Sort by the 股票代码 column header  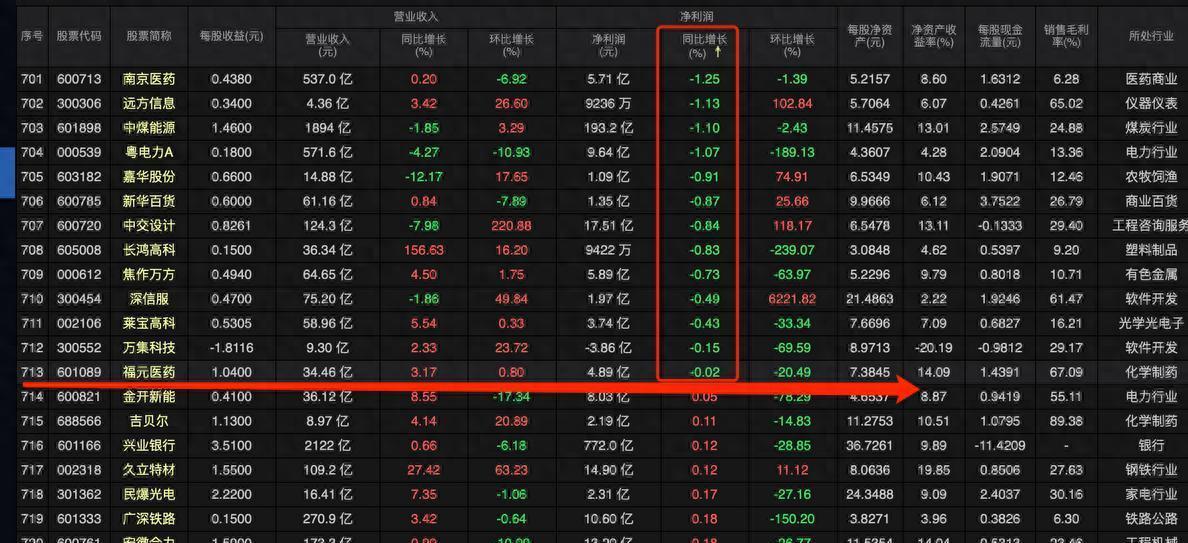[79, 36]
